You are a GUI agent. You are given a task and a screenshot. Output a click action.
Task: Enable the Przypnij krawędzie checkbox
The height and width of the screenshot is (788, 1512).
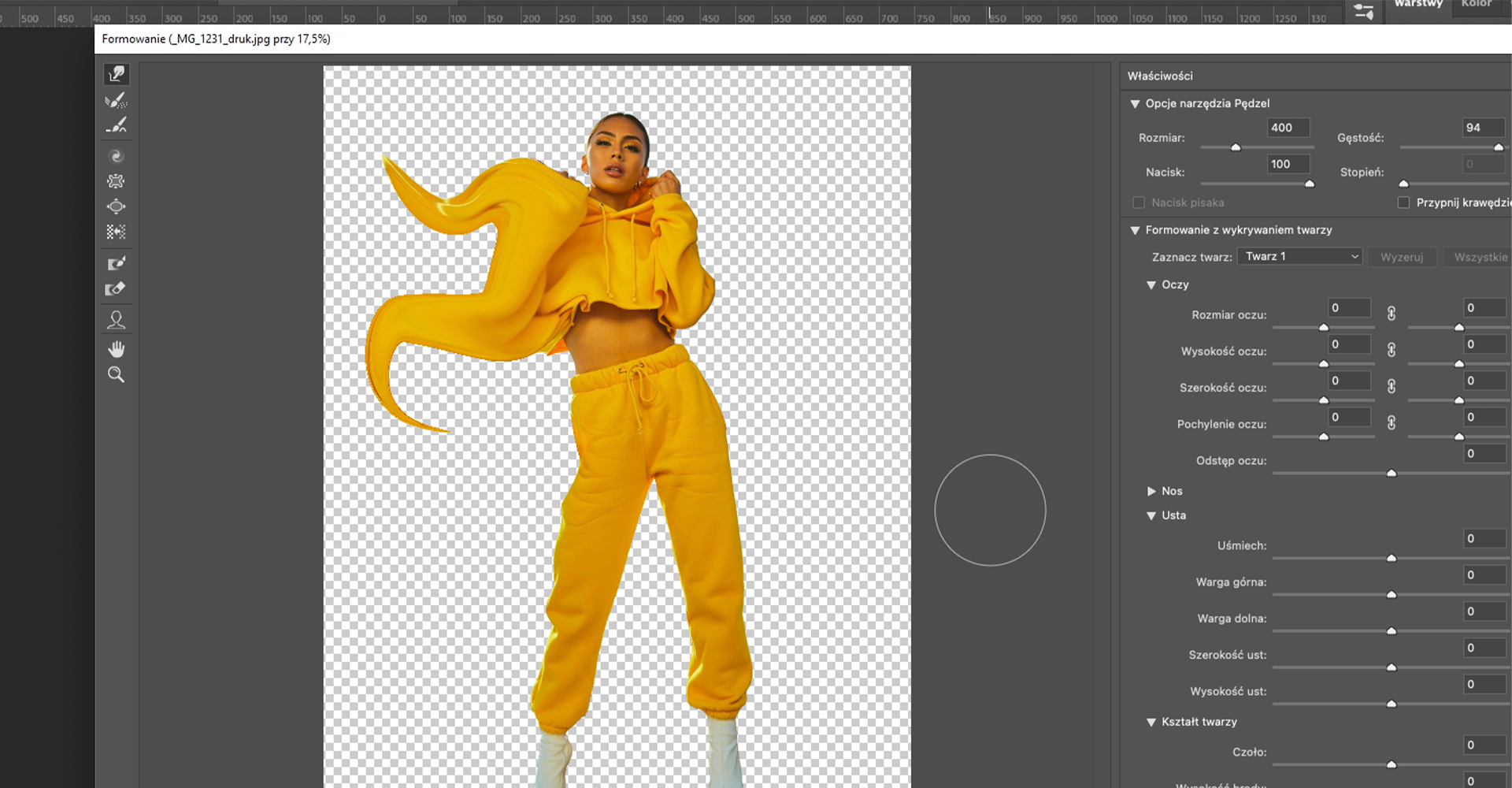pyautogui.click(x=1403, y=203)
